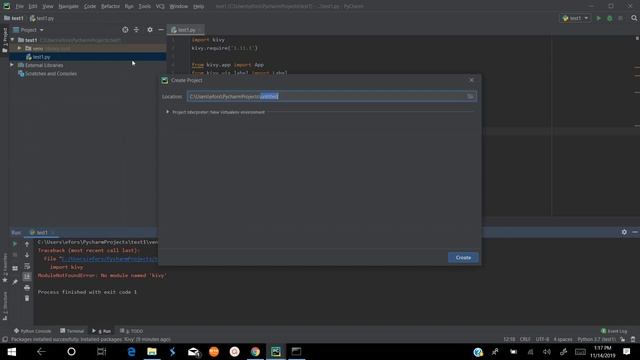Open the folder browse icon in Location field
Screen dimensions: 640x360
pos(470,96)
